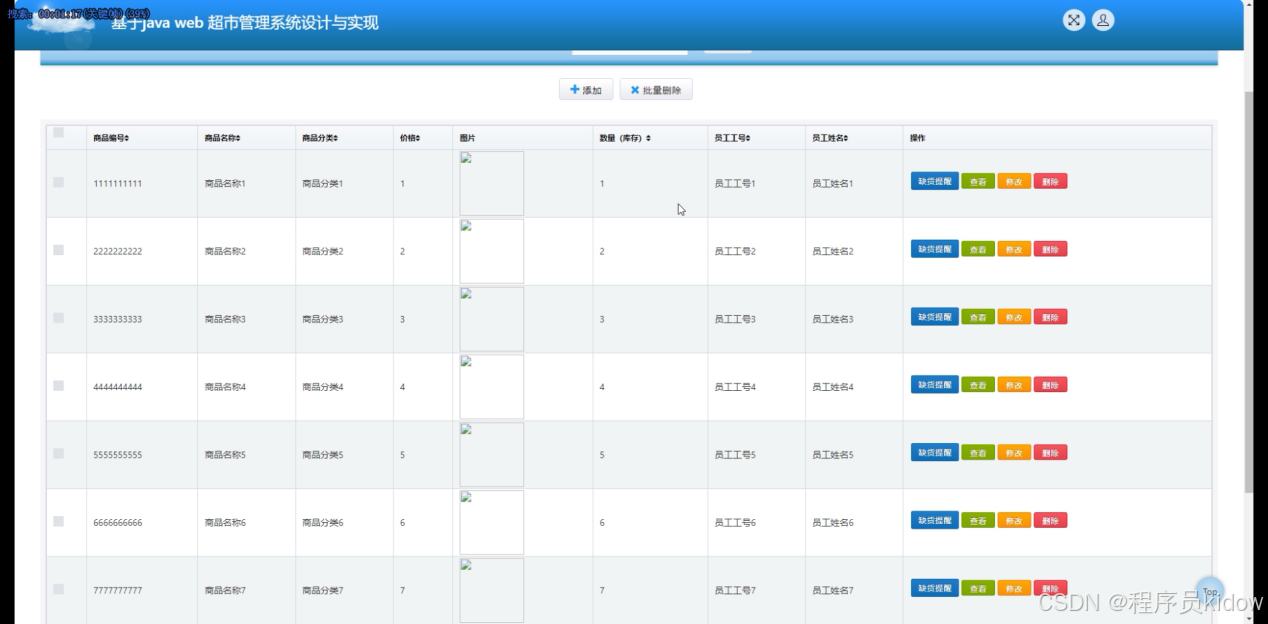Image resolution: width=1268 pixels, height=624 pixels.
Task: Check the box for row 6666666666
Action: pyautogui.click(x=58, y=521)
